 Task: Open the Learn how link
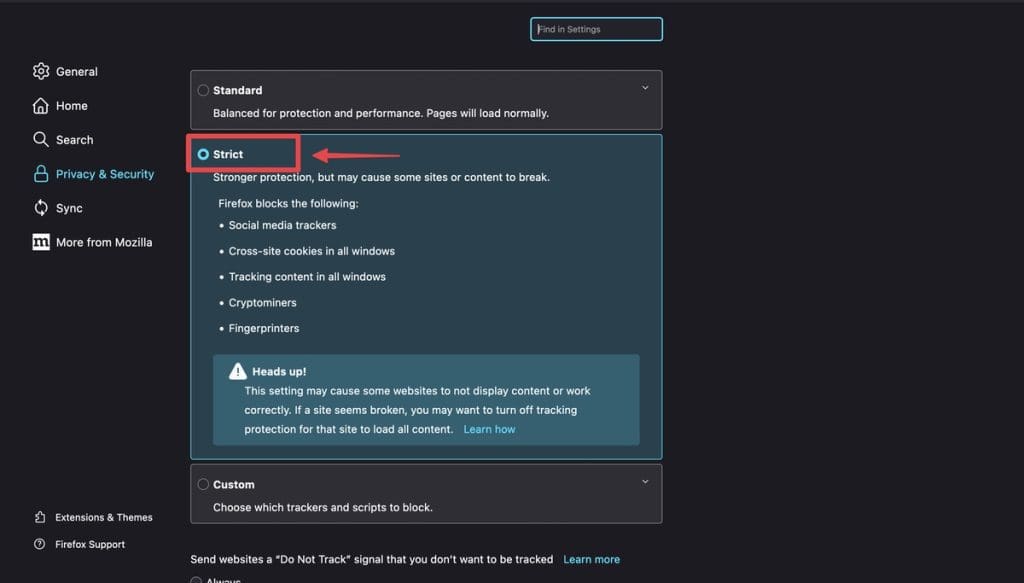(x=489, y=429)
